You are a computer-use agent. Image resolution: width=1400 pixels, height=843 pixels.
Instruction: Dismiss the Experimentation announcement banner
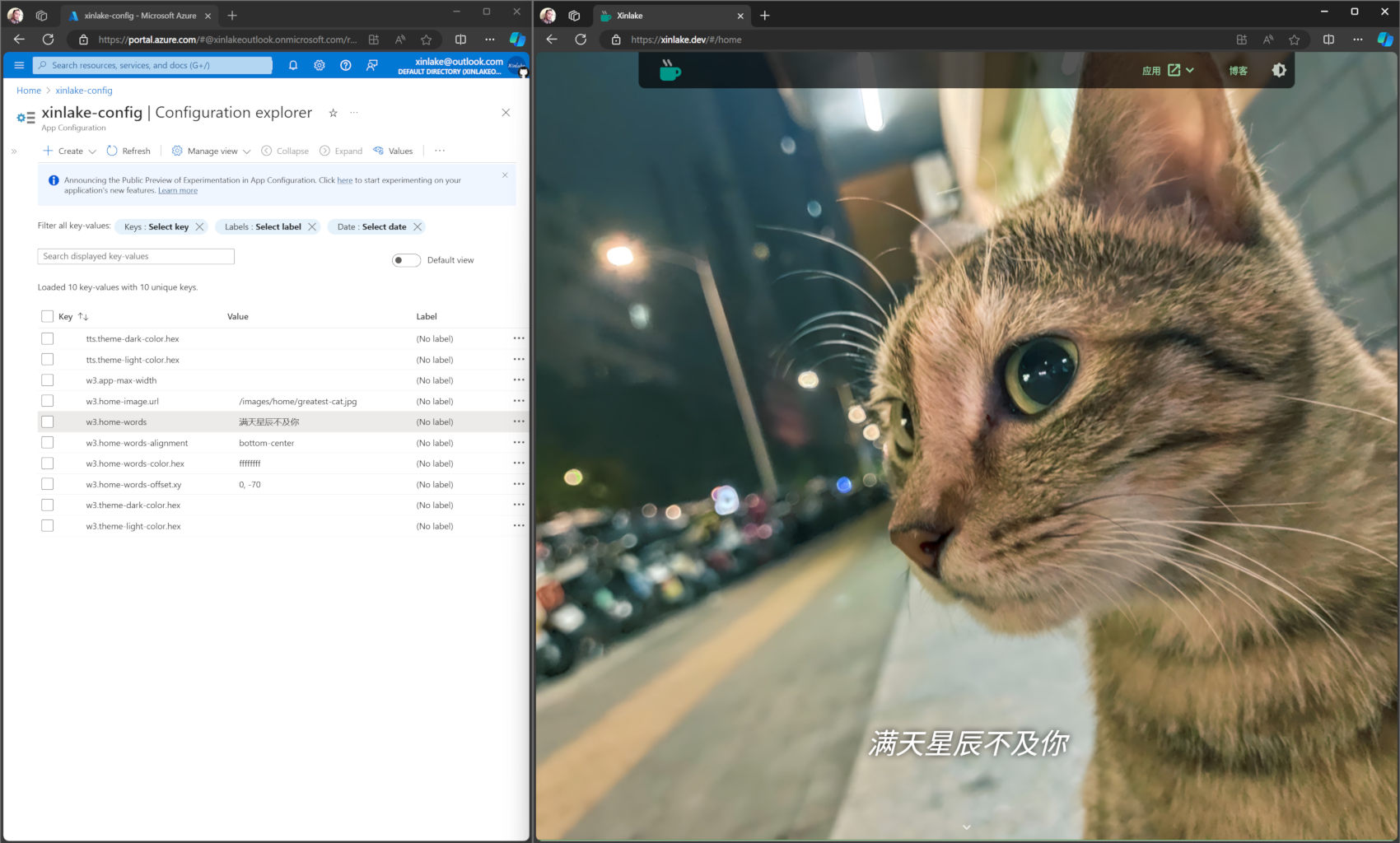click(x=505, y=175)
